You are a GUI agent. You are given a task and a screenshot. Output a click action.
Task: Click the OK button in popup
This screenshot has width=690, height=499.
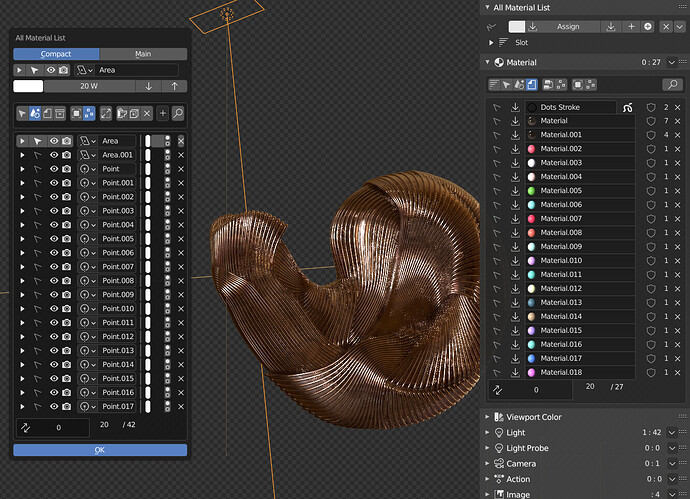100,450
